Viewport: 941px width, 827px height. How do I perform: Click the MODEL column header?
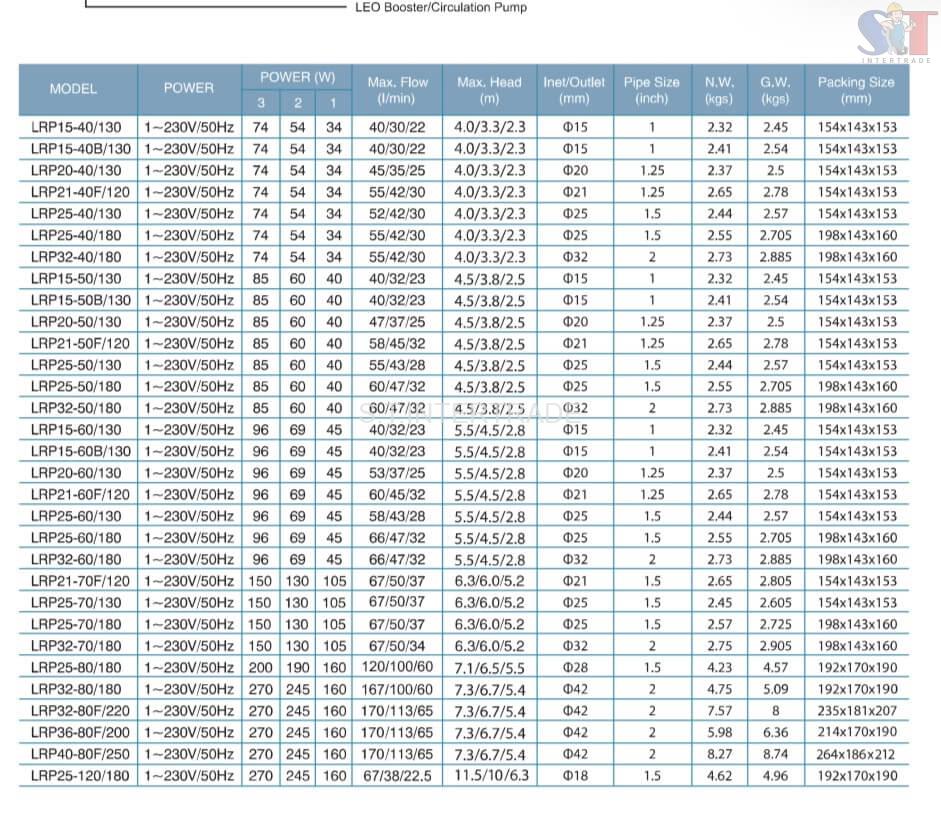click(73, 89)
